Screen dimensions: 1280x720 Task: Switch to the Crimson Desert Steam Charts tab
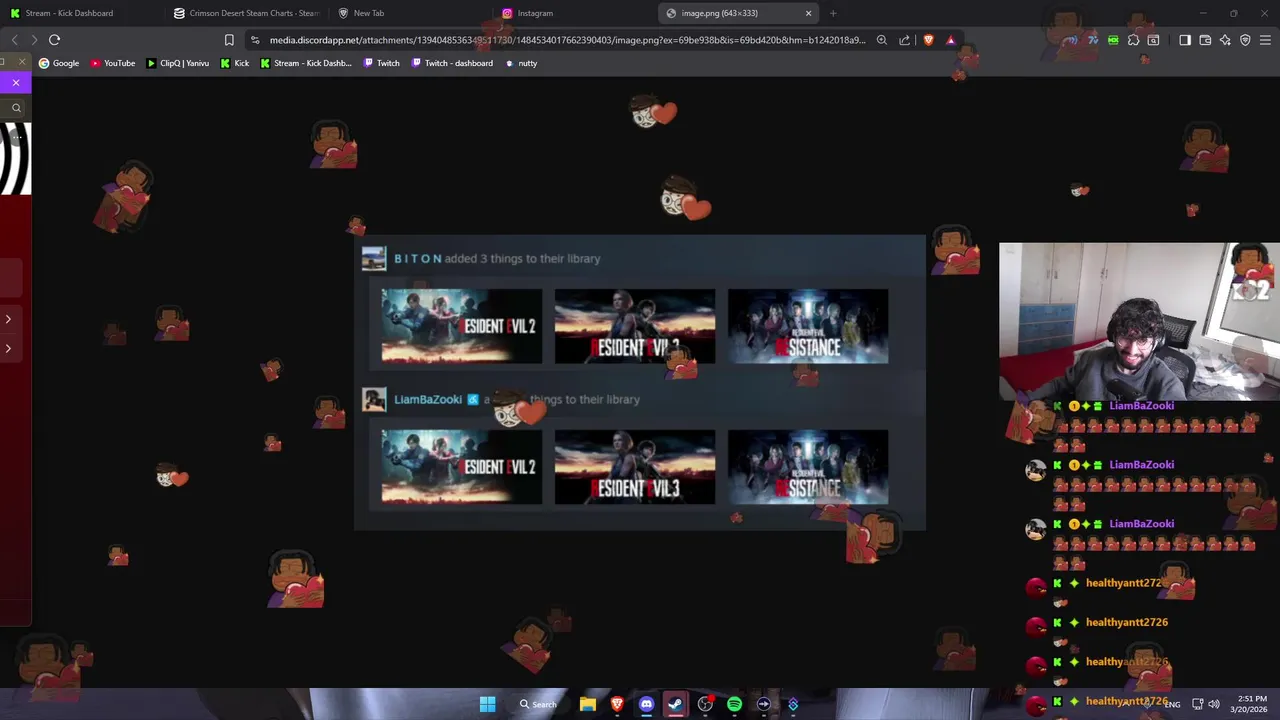click(x=245, y=13)
